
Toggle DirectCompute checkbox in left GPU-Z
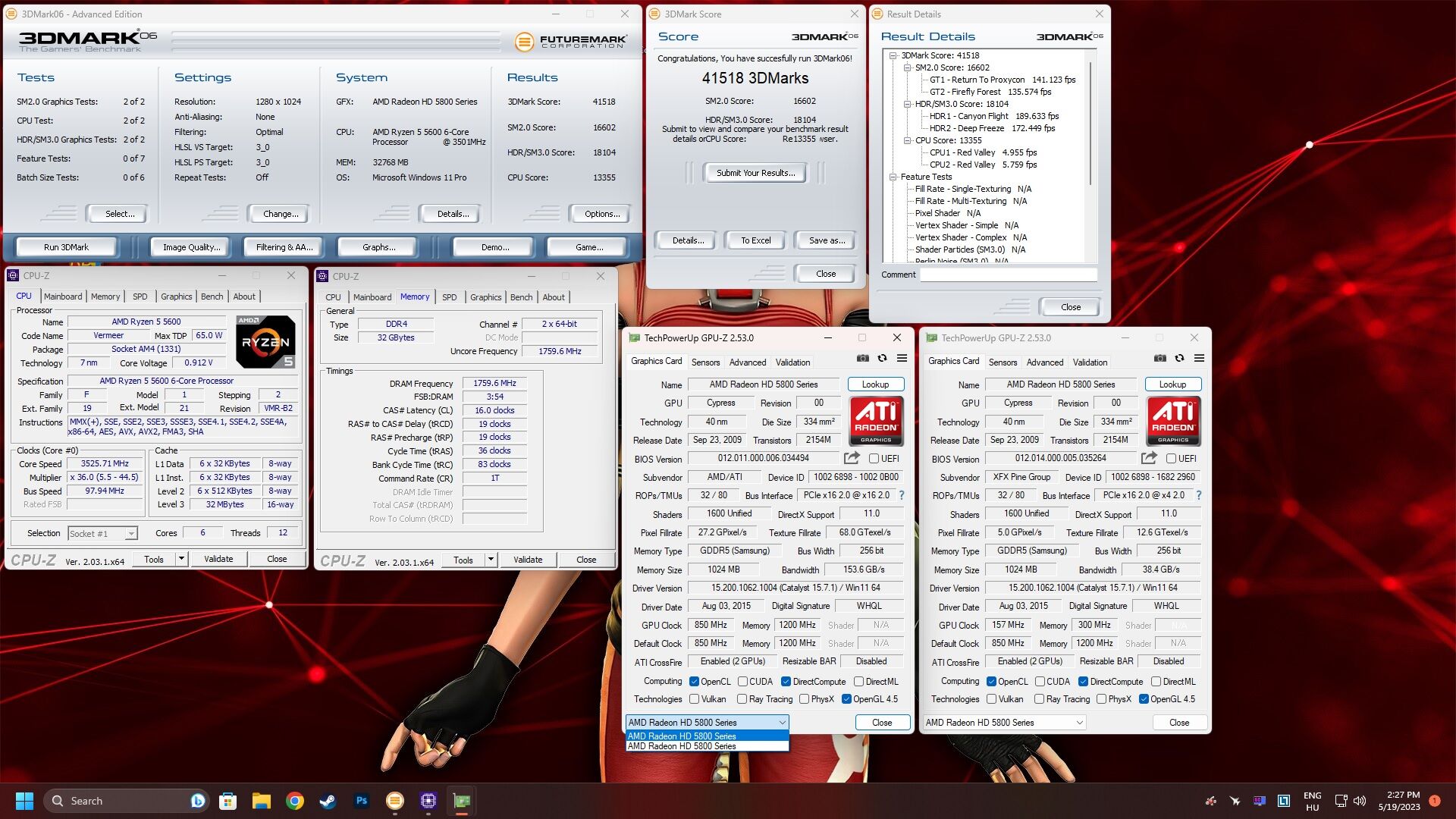click(786, 682)
